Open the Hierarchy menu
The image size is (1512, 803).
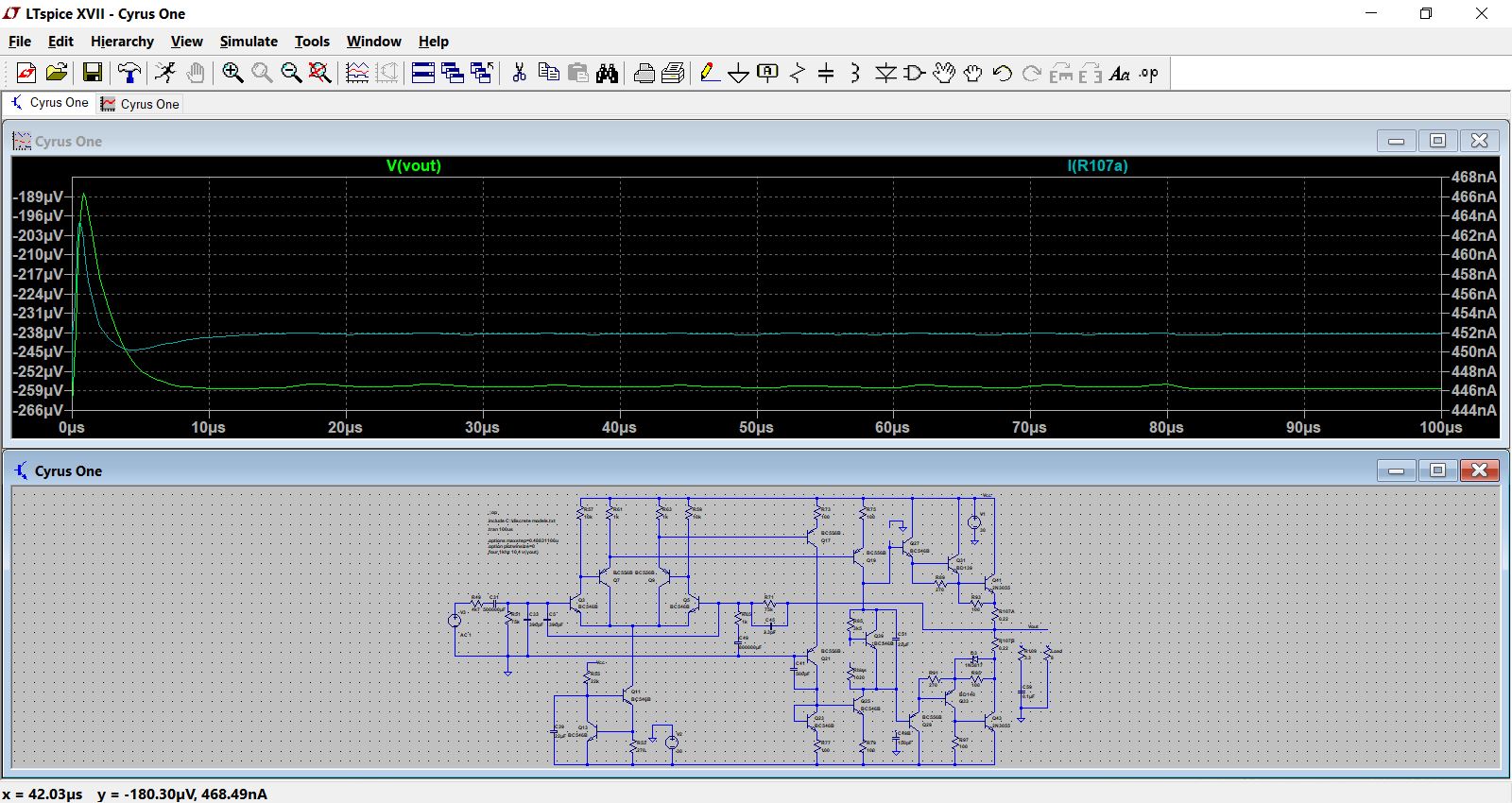pyautogui.click(x=122, y=42)
